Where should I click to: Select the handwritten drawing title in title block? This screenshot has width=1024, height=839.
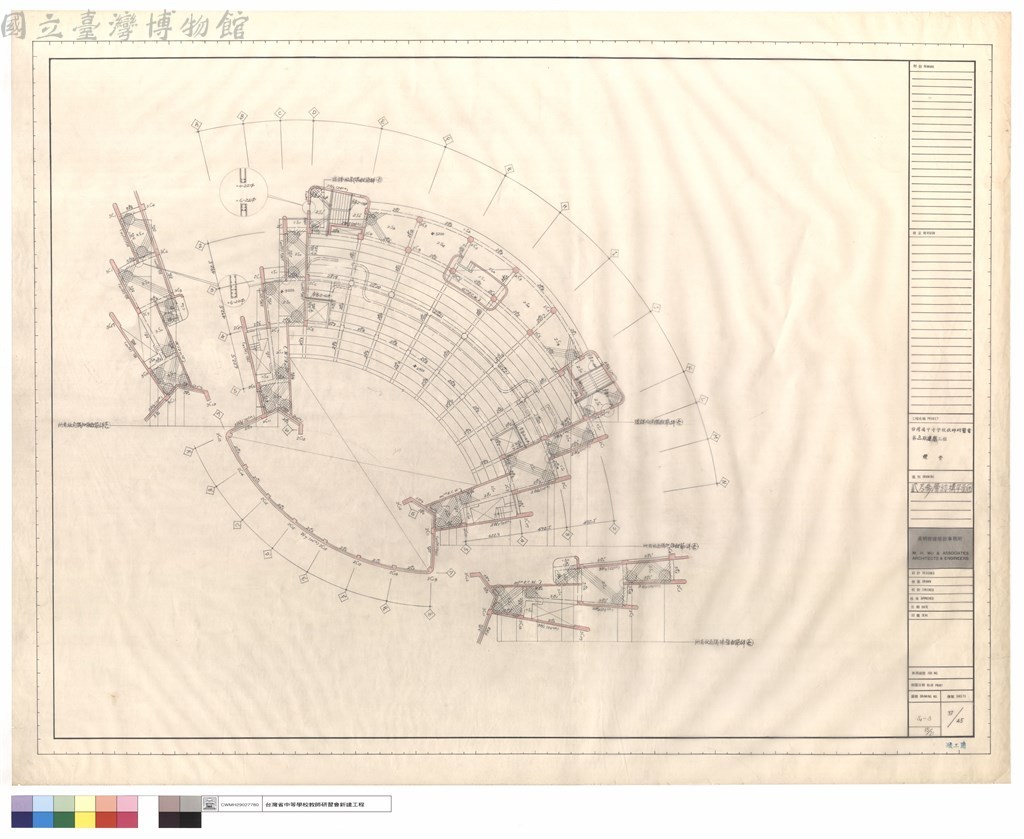coord(940,487)
